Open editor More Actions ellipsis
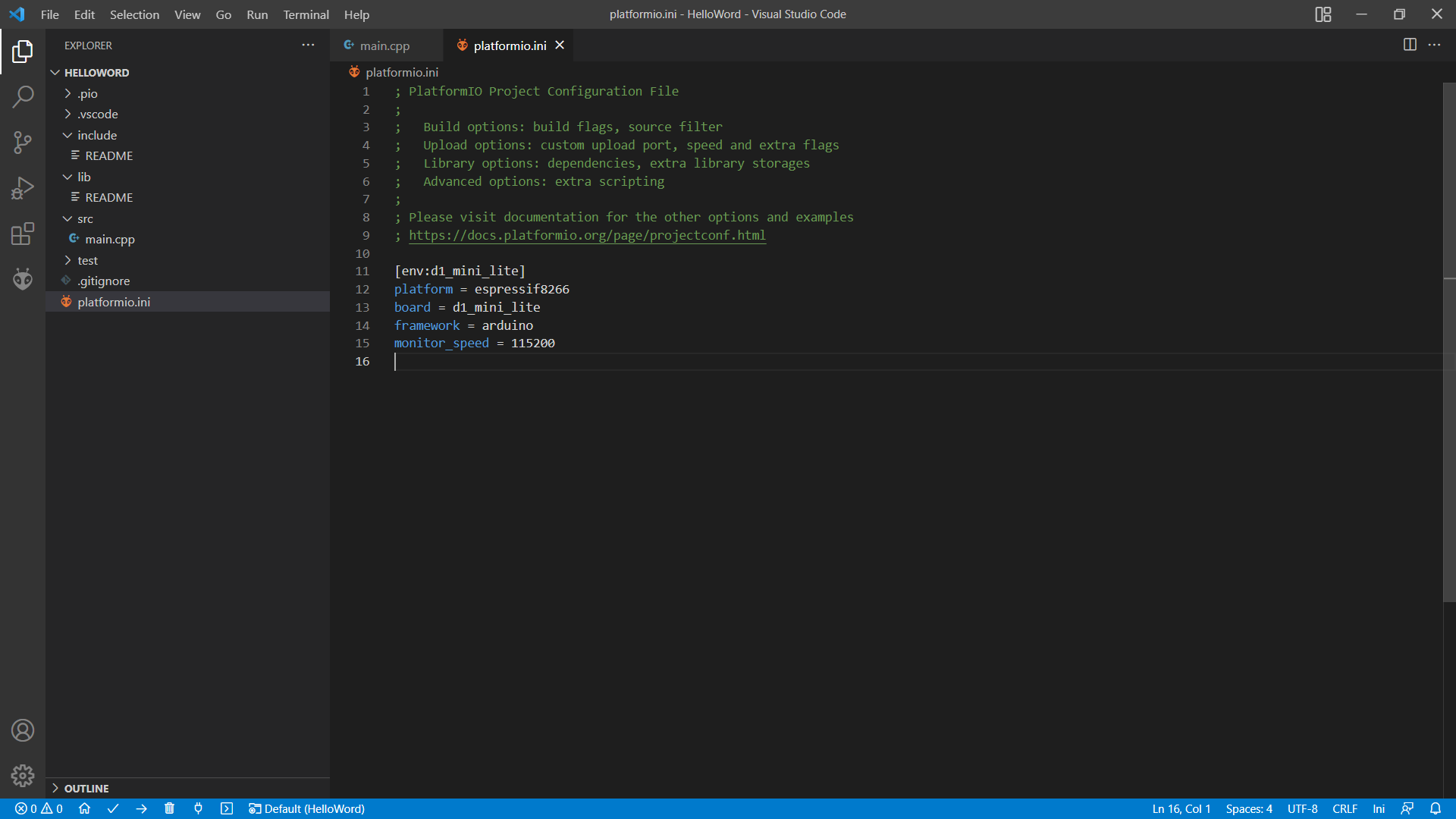Image resolution: width=1456 pixels, height=819 pixels. coord(1434,45)
